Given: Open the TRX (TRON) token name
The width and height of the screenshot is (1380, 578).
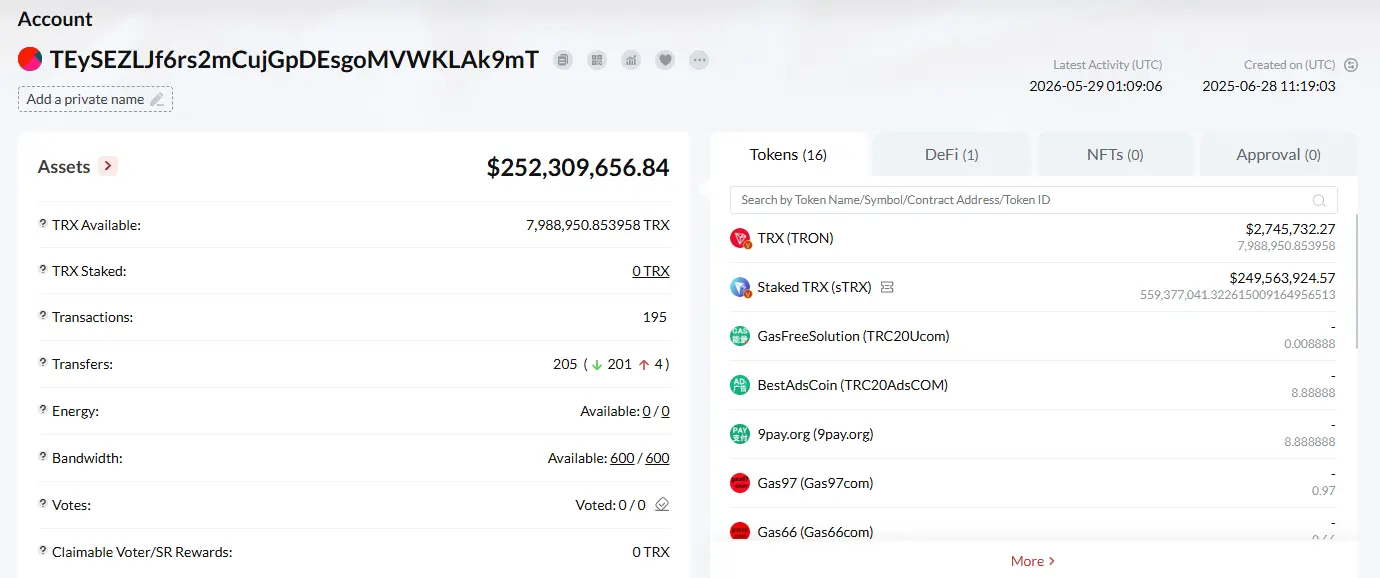Looking at the screenshot, I should click(x=795, y=238).
